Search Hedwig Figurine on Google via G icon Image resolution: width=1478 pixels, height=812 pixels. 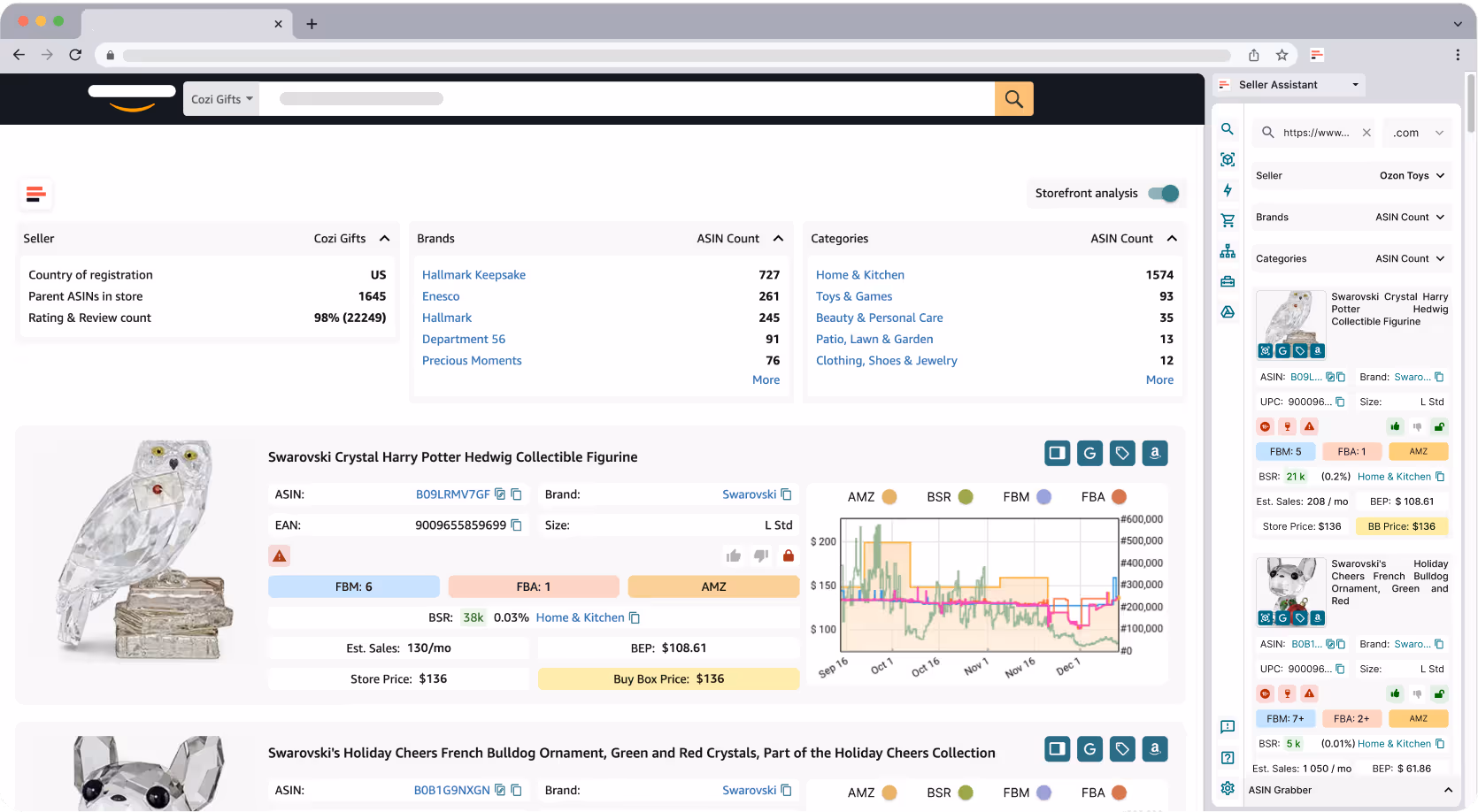click(1089, 453)
